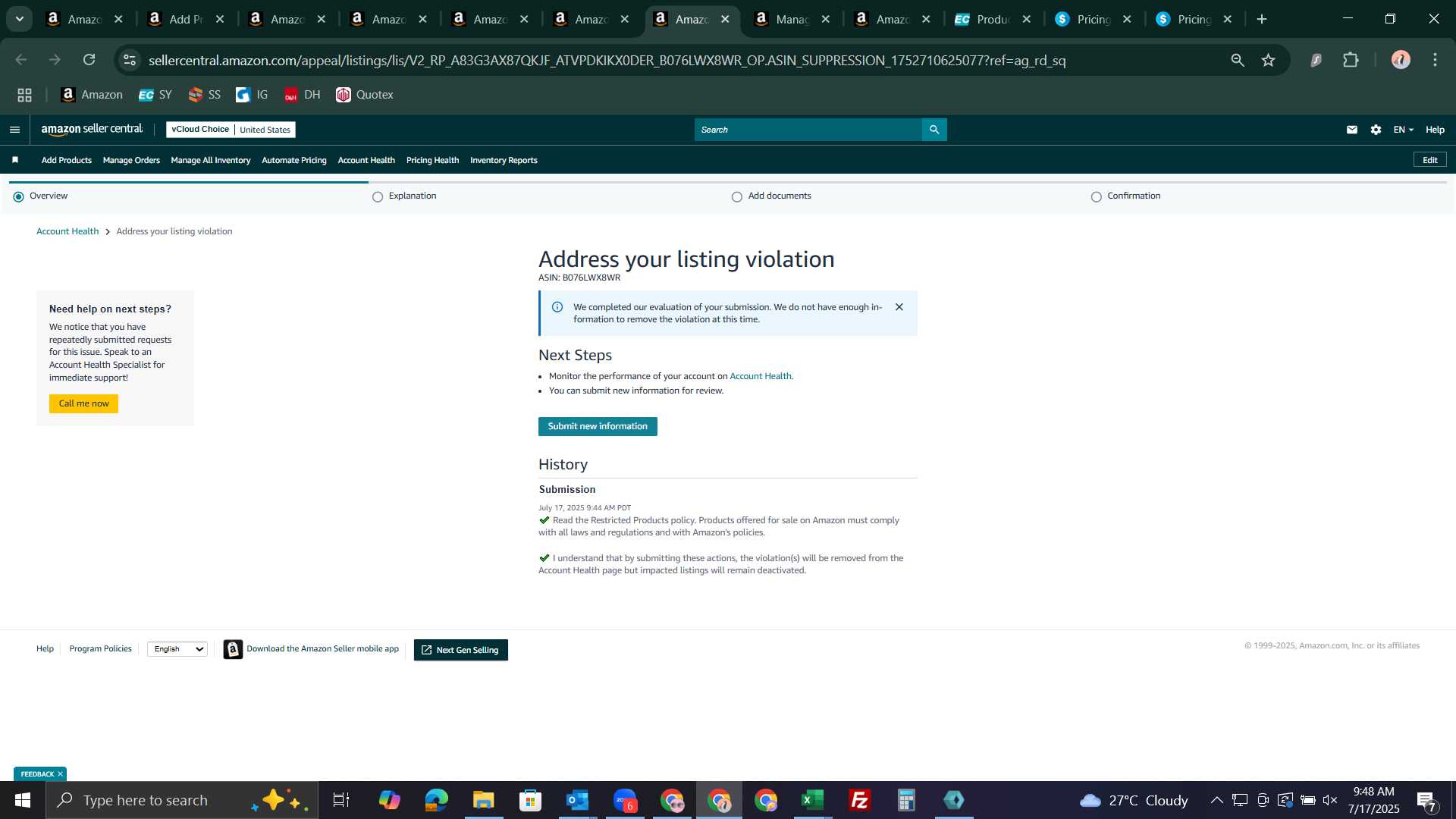Open Excel from the taskbar
The height and width of the screenshot is (819, 1456).
pos(812,800)
